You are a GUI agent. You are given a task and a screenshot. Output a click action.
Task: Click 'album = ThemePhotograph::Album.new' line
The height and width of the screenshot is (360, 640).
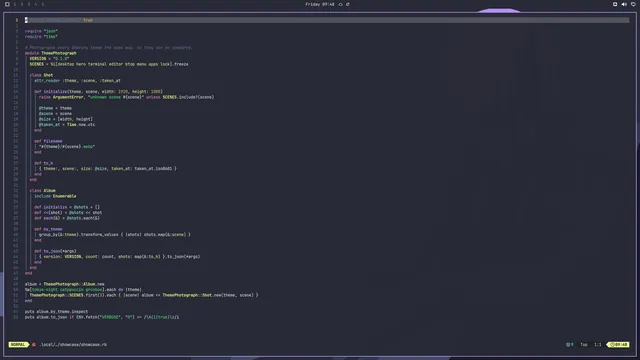[x=64, y=284]
